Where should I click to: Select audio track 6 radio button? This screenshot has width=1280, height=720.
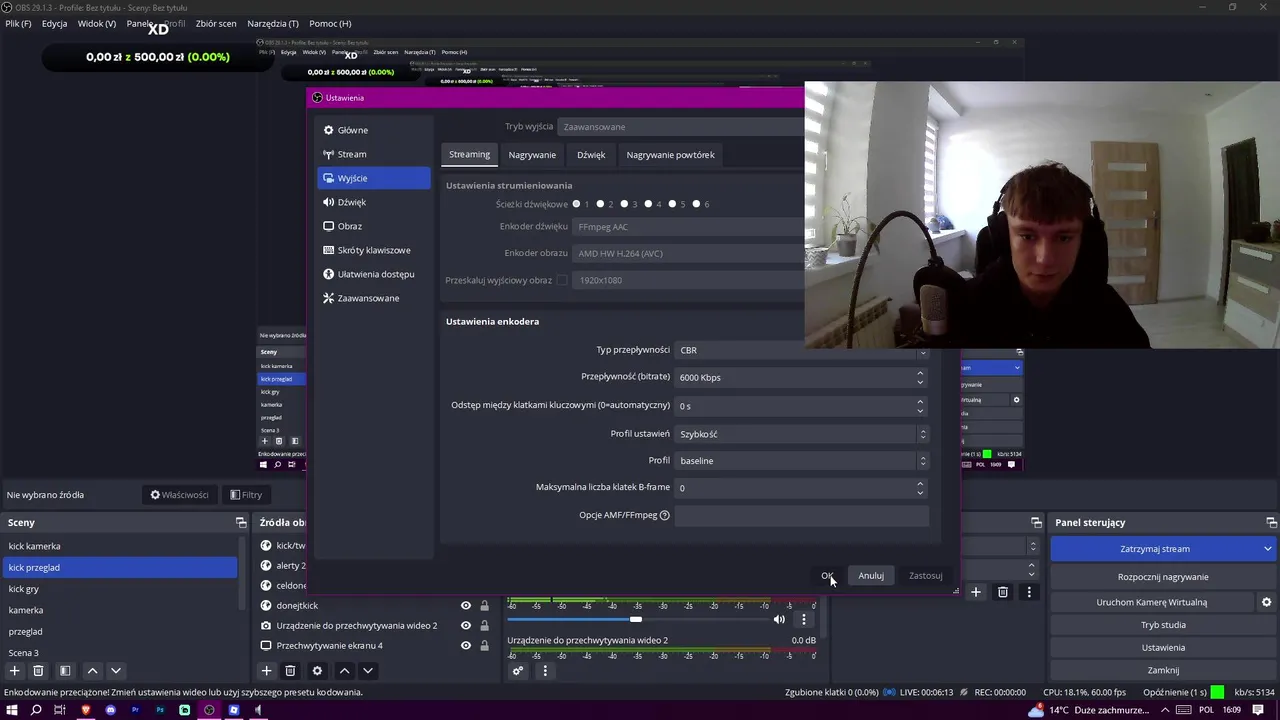click(697, 204)
